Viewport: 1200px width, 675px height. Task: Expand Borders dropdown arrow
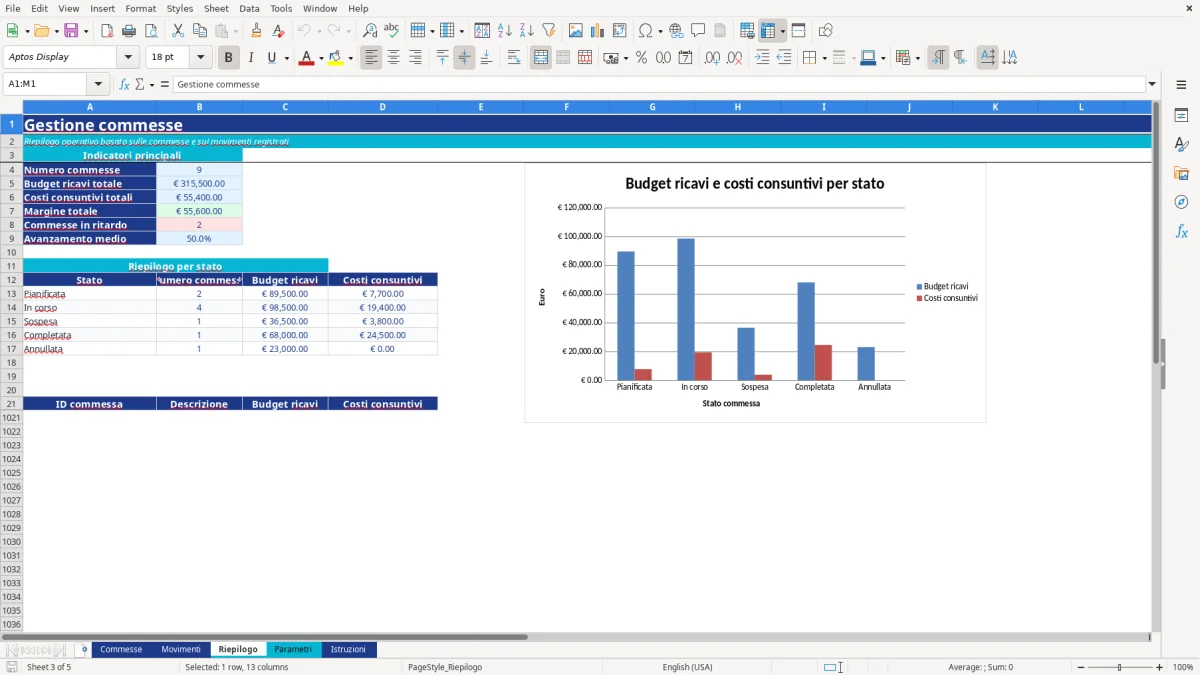[824, 58]
